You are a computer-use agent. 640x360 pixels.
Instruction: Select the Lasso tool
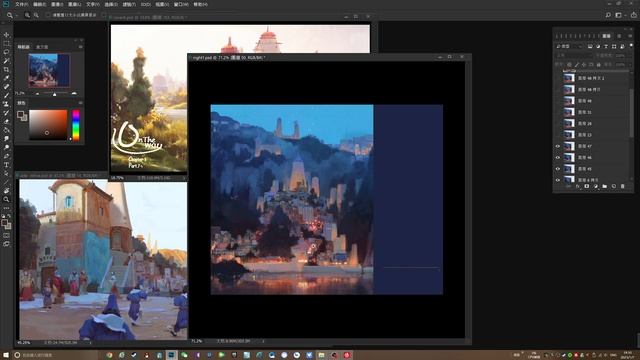pos(7,52)
